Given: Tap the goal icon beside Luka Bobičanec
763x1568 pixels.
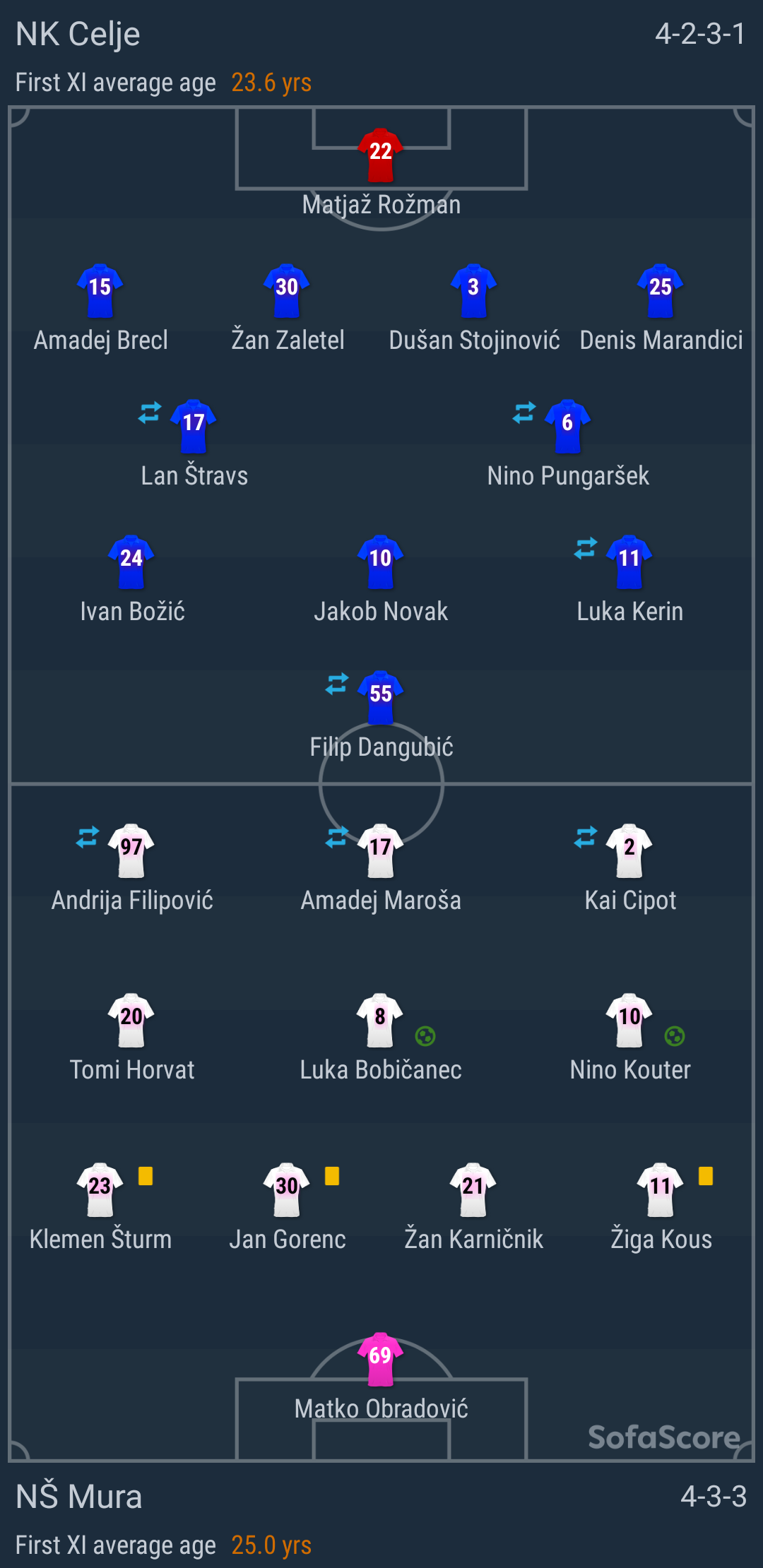Looking at the screenshot, I should pyautogui.click(x=425, y=1036).
